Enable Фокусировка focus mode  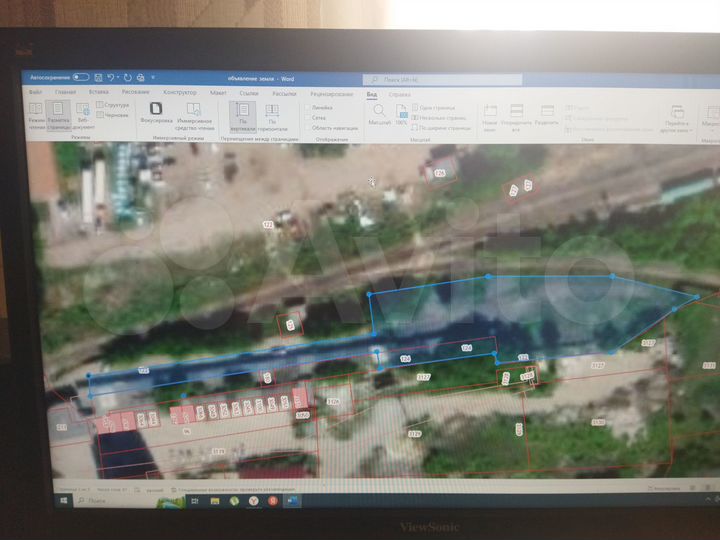pyautogui.click(x=156, y=113)
